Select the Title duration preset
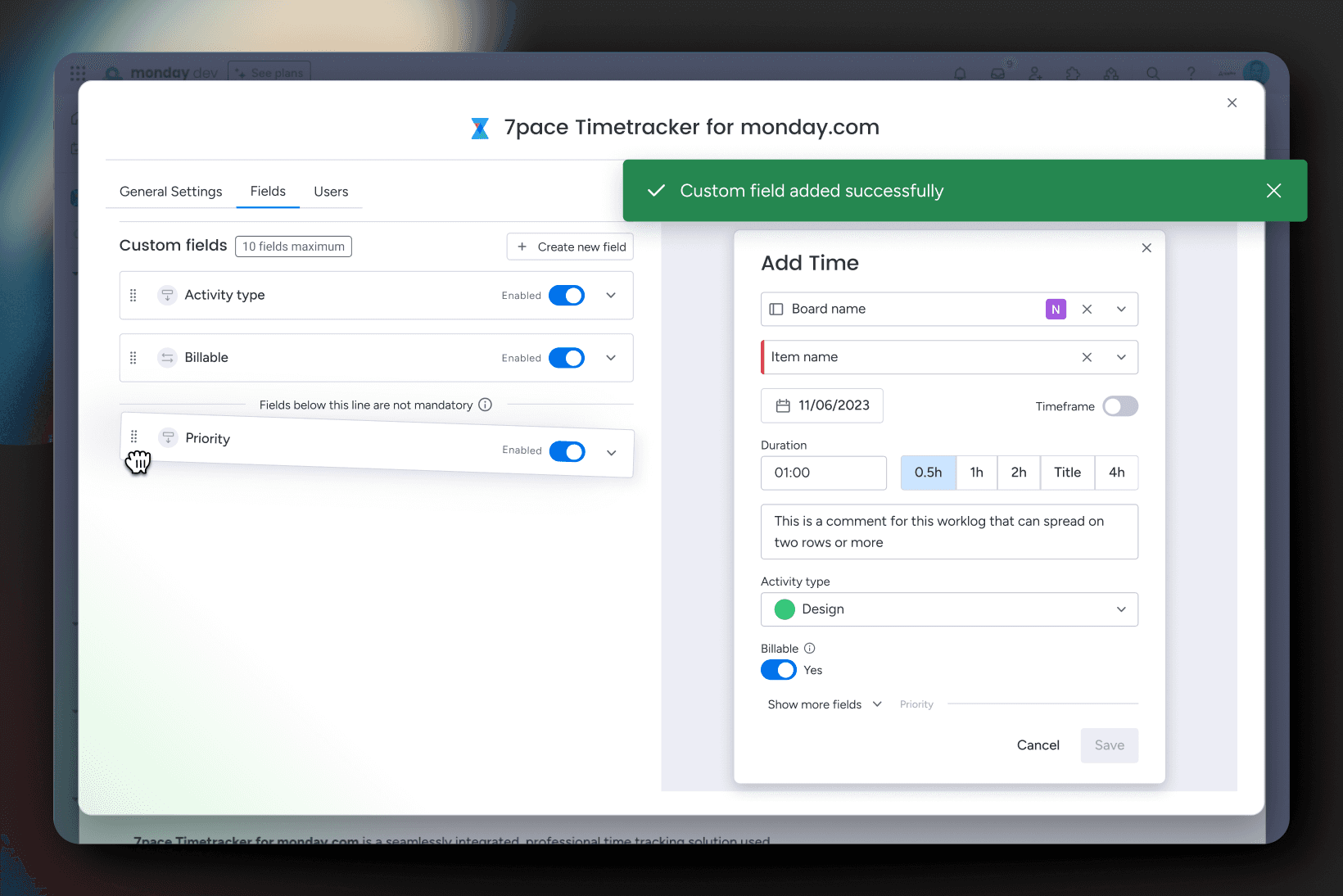The width and height of the screenshot is (1343, 896). point(1068,473)
